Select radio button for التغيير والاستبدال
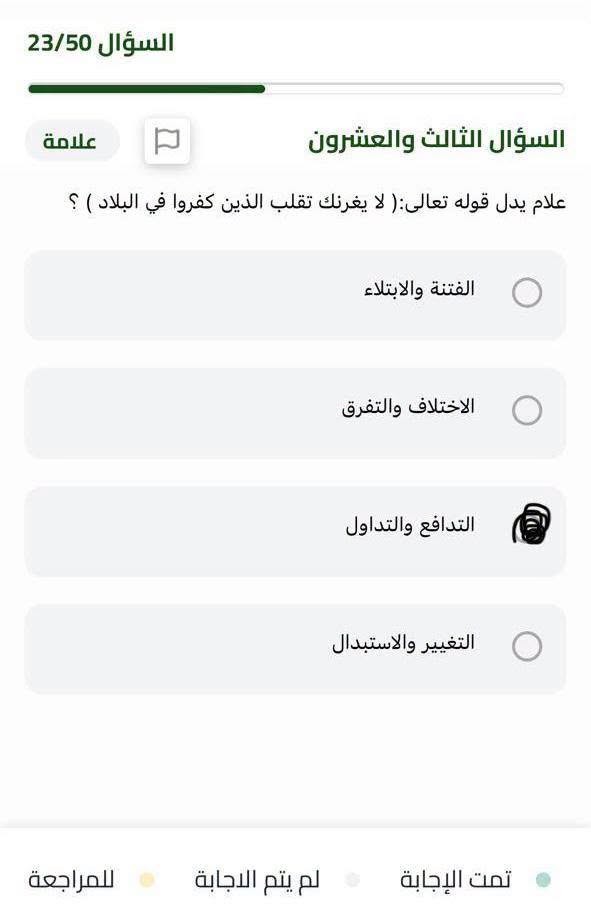Viewport: 591px width, 906px height. tap(526, 646)
